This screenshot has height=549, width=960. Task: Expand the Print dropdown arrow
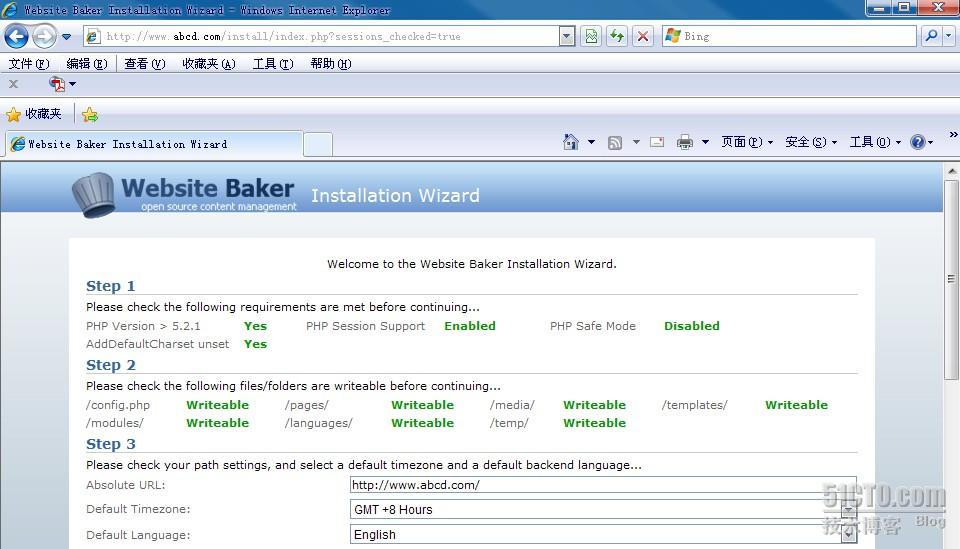click(705, 142)
